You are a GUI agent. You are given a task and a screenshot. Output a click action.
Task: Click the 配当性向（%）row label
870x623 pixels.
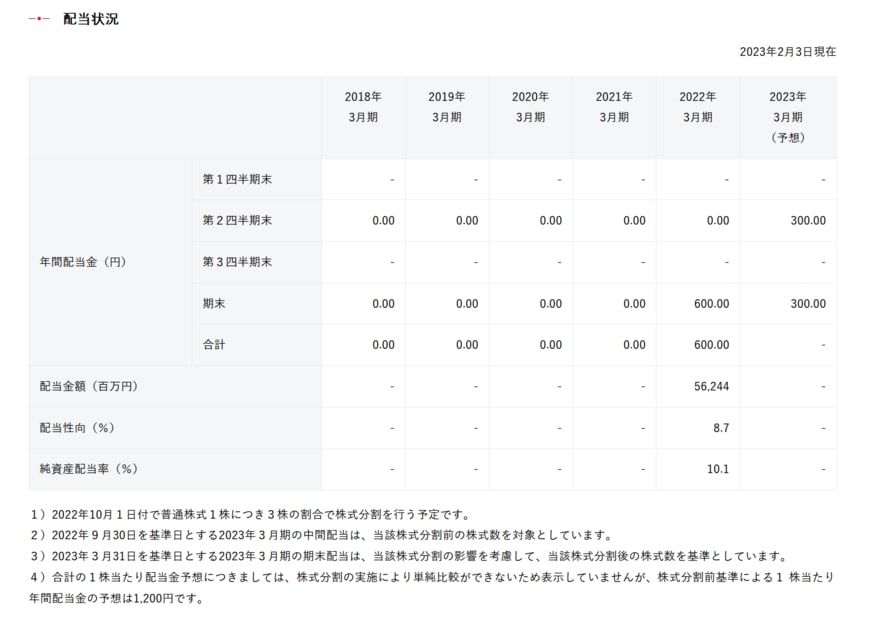[x=77, y=427]
